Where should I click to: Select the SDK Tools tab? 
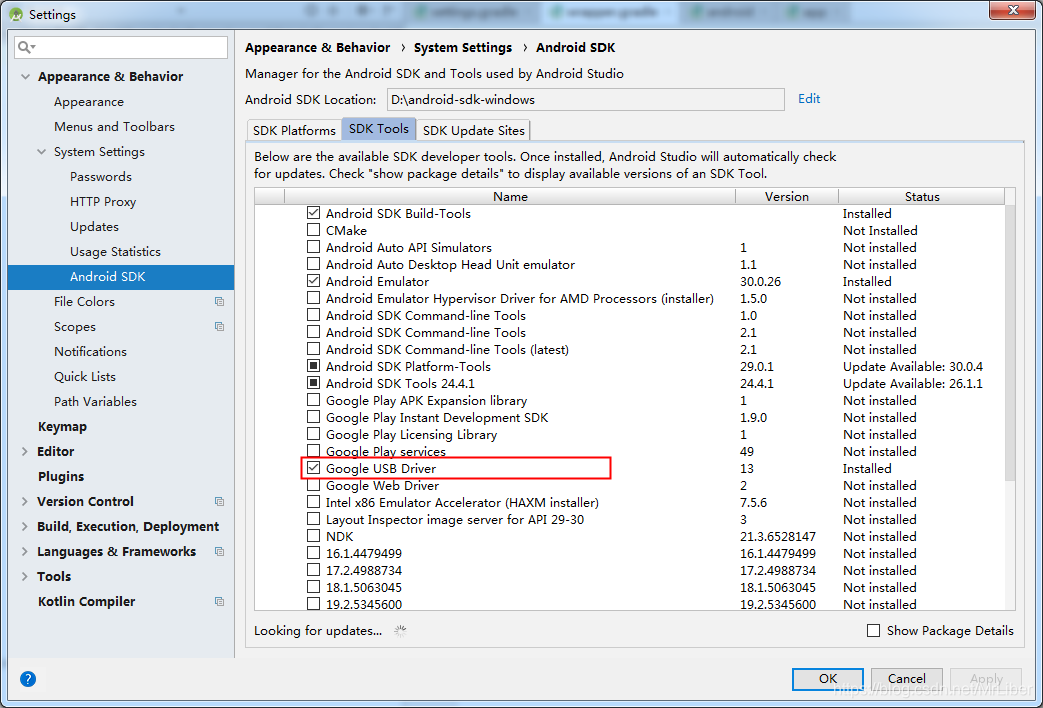[378, 129]
